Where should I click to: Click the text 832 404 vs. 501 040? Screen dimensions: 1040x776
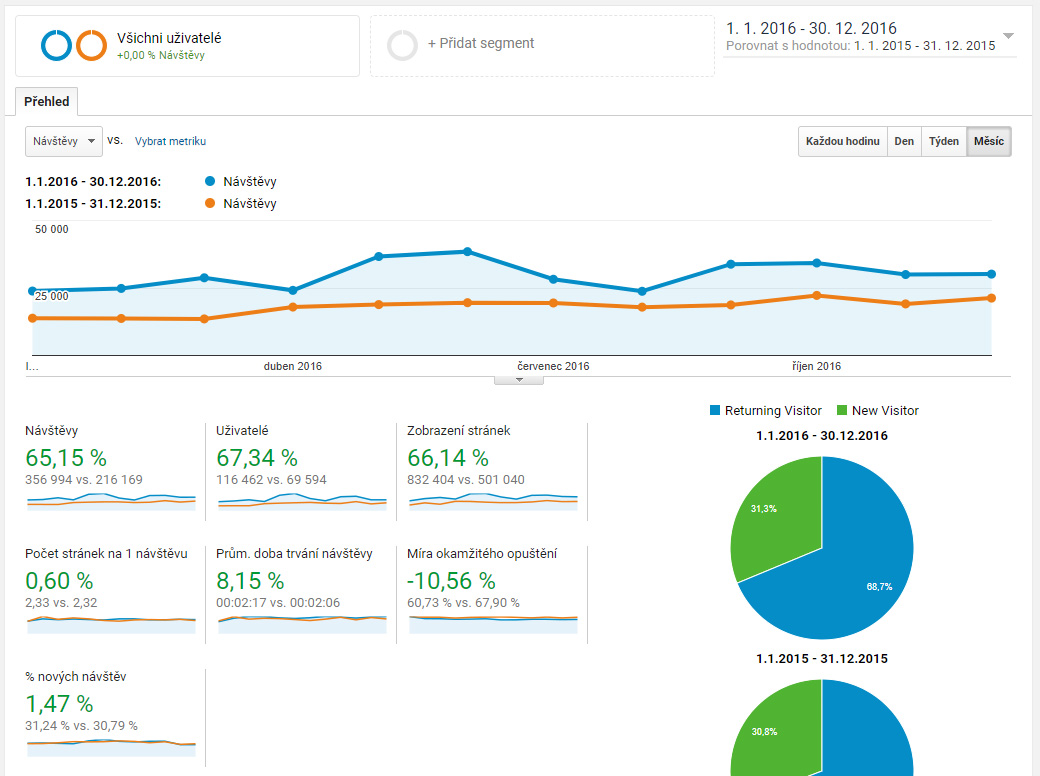pos(466,480)
